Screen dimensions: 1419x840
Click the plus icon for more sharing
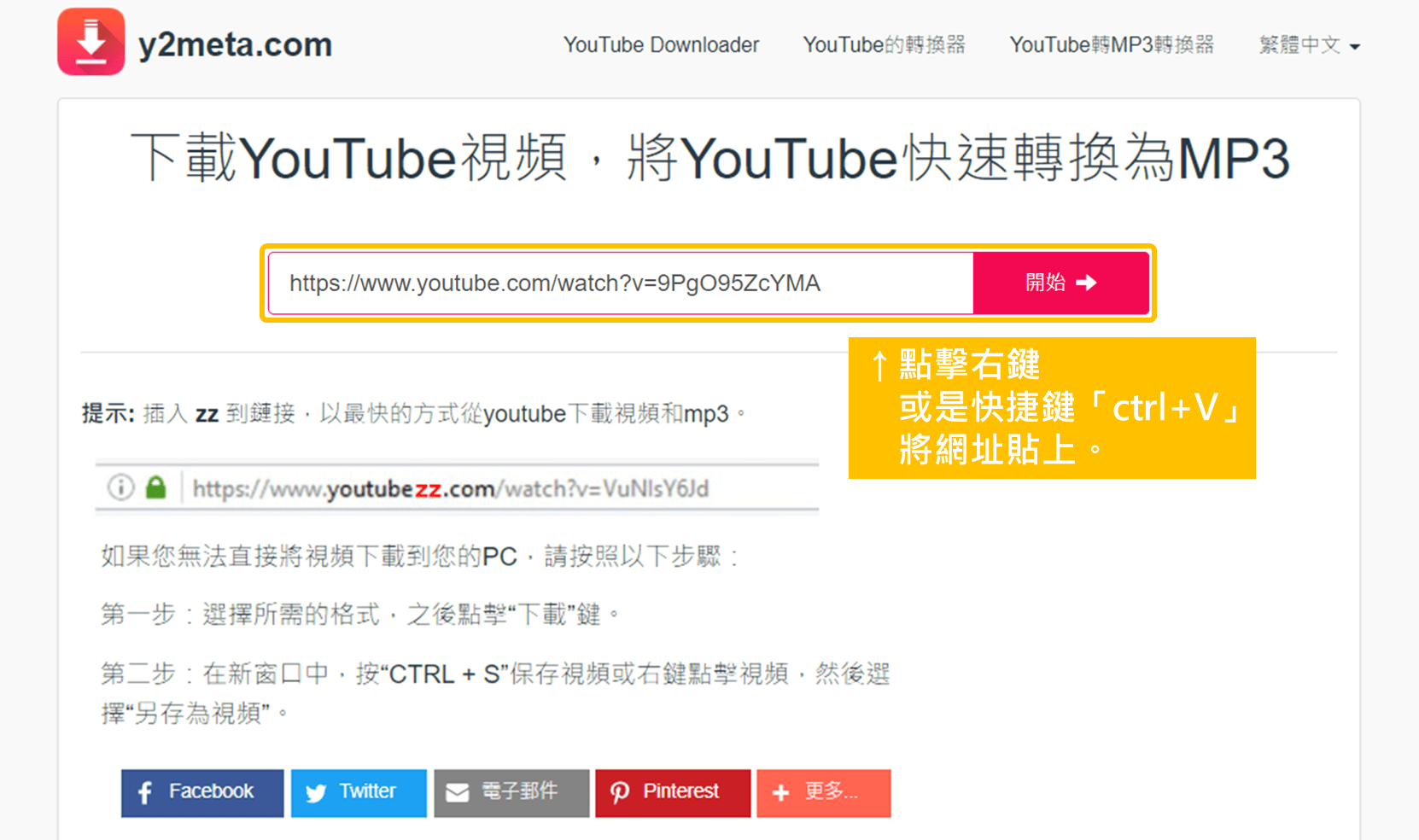coord(780,793)
